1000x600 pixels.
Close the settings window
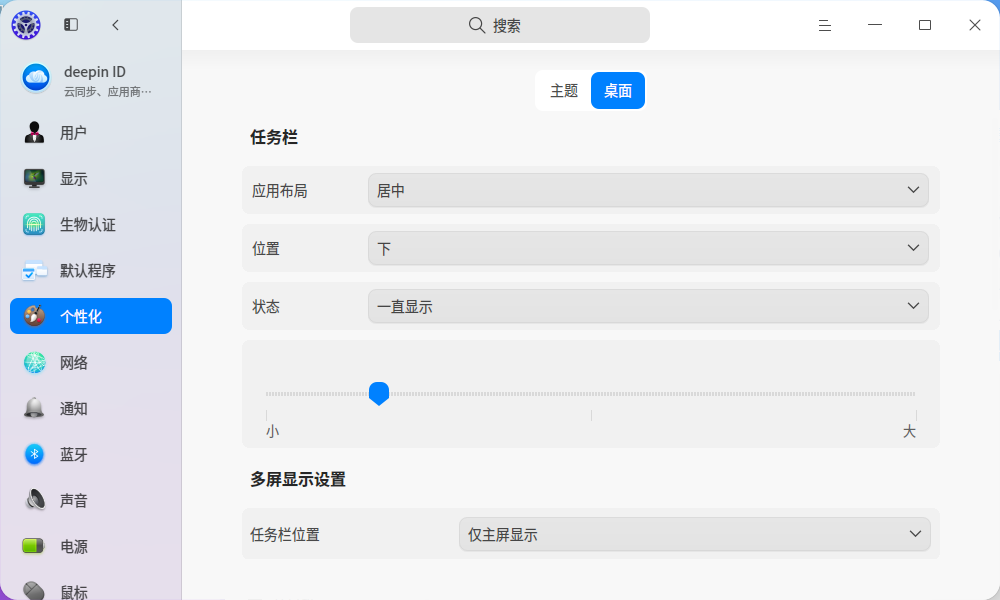[x=974, y=25]
